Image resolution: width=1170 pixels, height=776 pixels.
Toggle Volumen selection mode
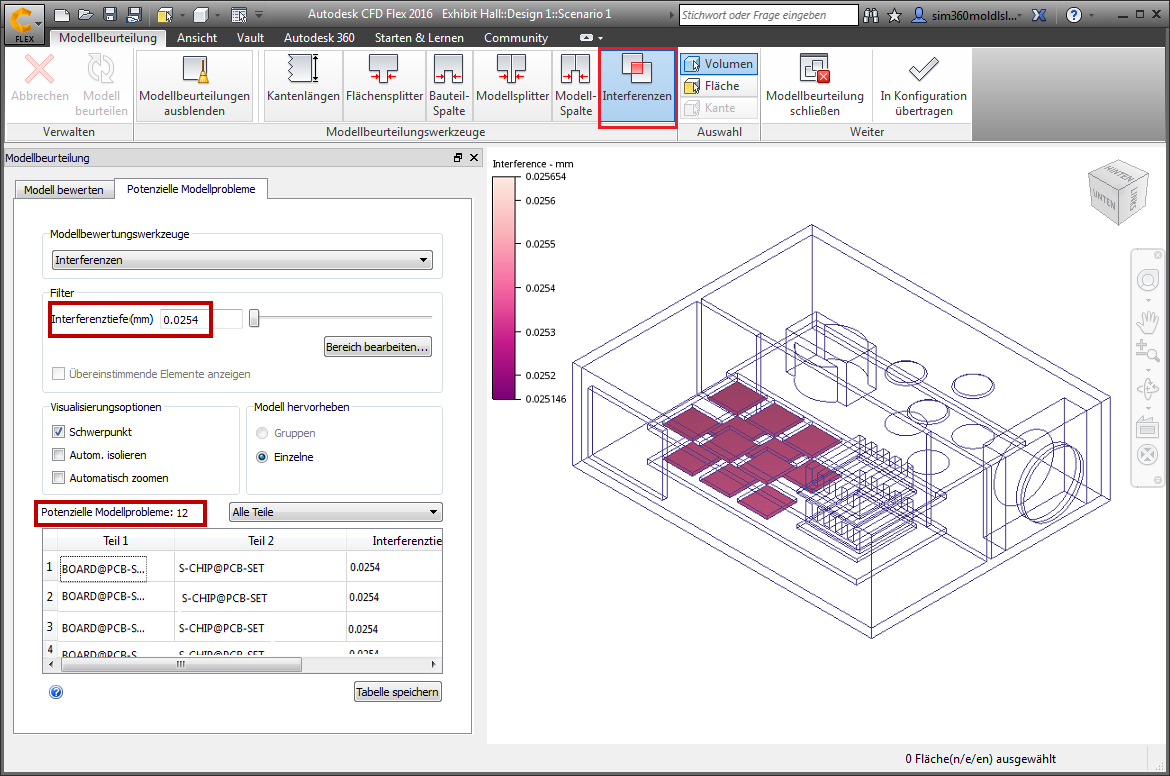719,63
